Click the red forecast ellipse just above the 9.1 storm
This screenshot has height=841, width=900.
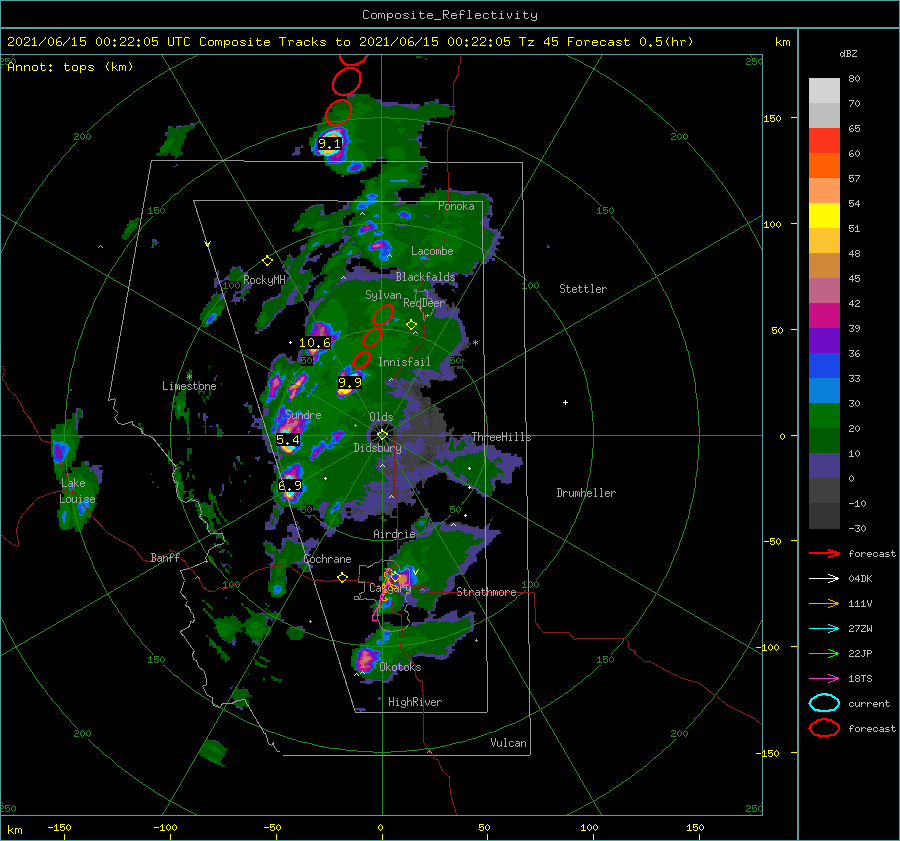click(x=338, y=112)
